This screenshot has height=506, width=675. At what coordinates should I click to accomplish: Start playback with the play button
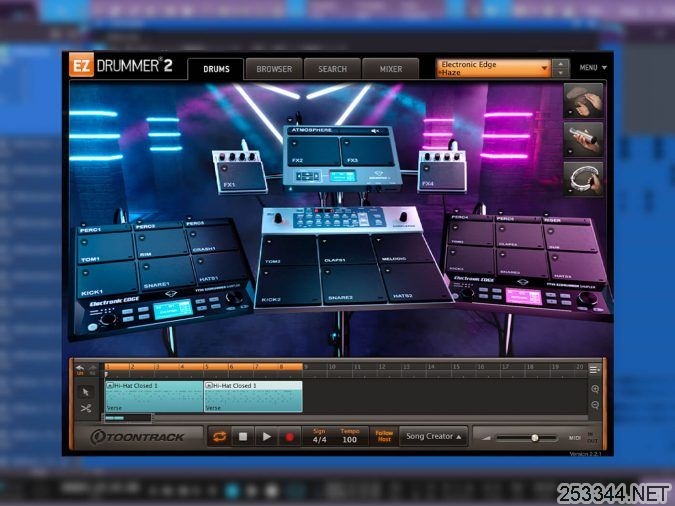(x=266, y=437)
